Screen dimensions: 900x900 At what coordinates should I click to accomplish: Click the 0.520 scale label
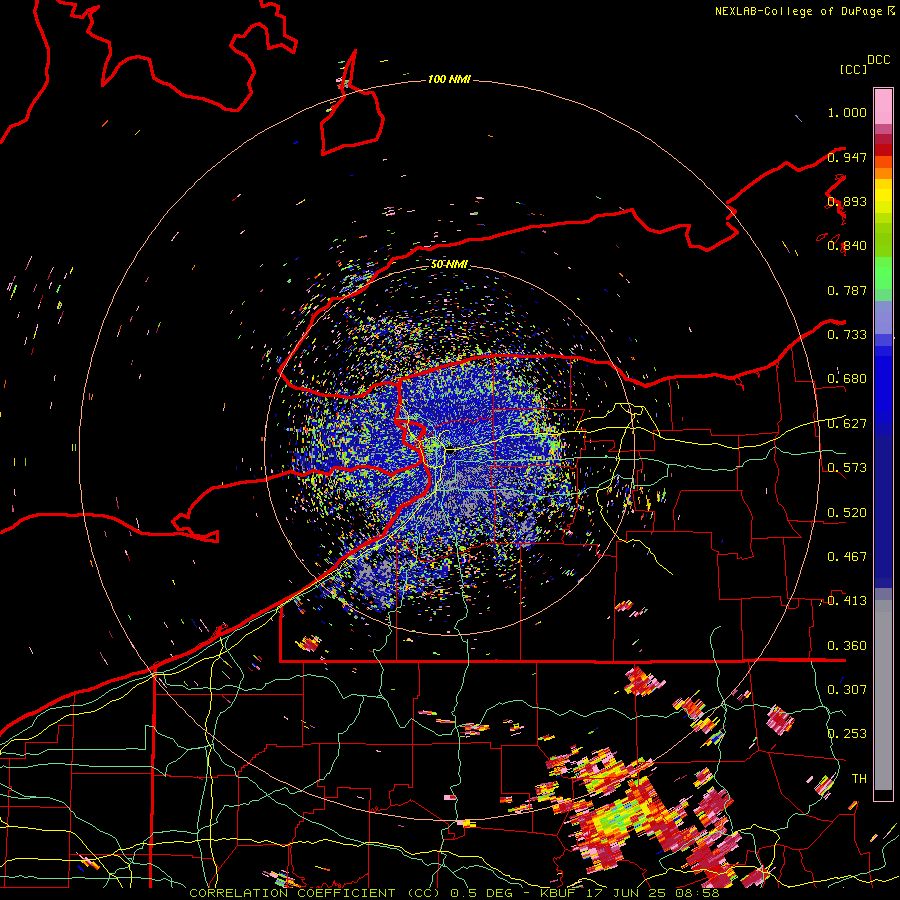point(847,512)
